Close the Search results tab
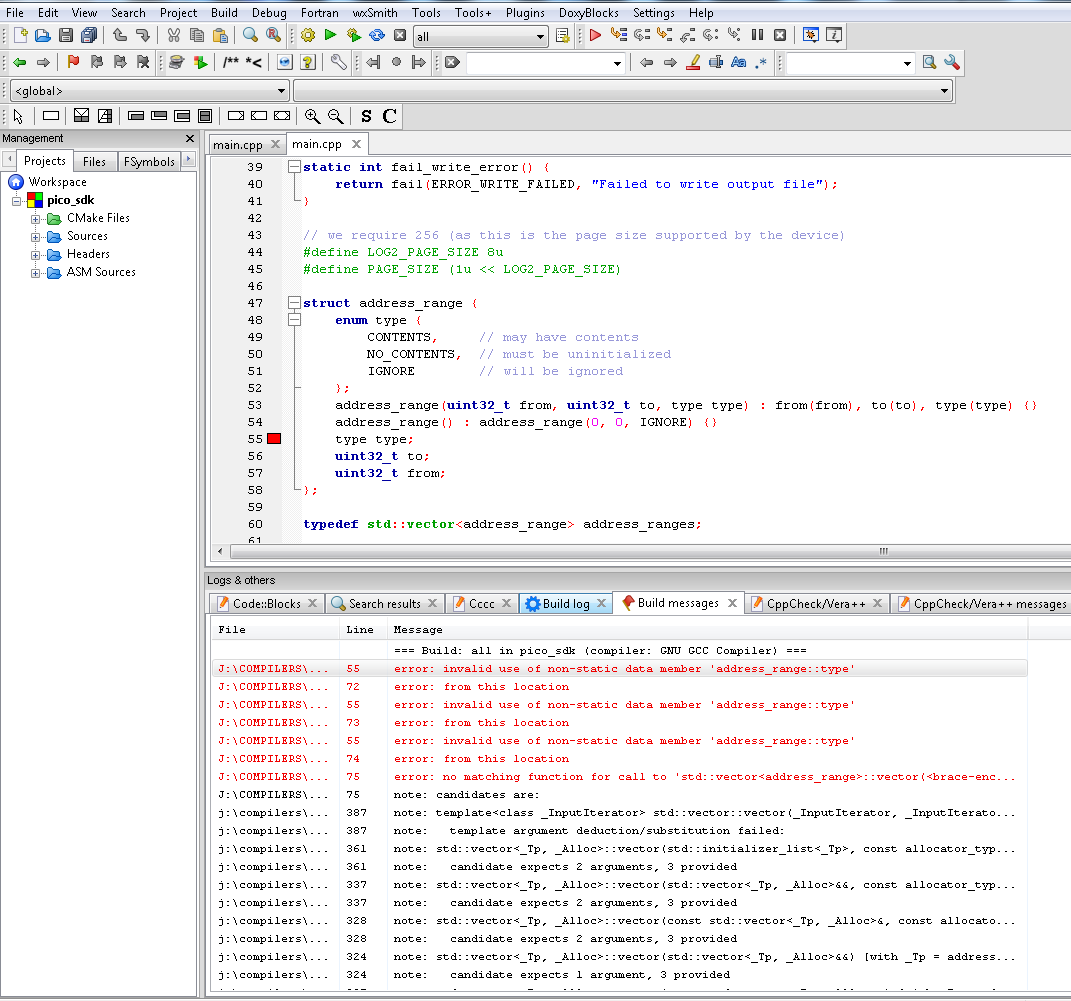Viewport: 1071px width, 1001px height. (x=430, y=603)
